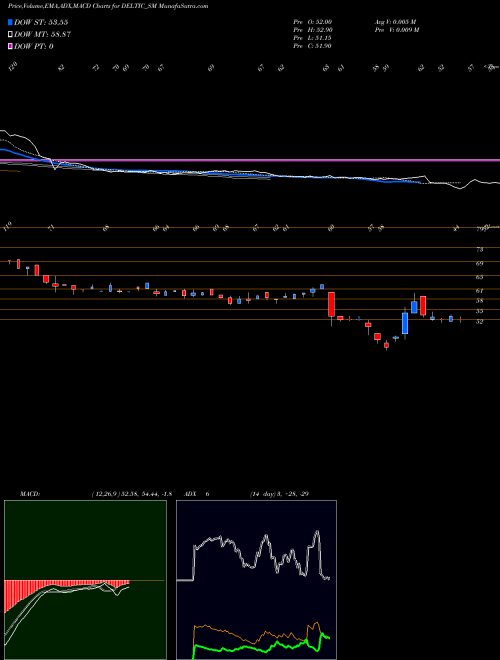The image size is (500, 660).
Task: Click the 55 price axis label
Action: point(479,311)
